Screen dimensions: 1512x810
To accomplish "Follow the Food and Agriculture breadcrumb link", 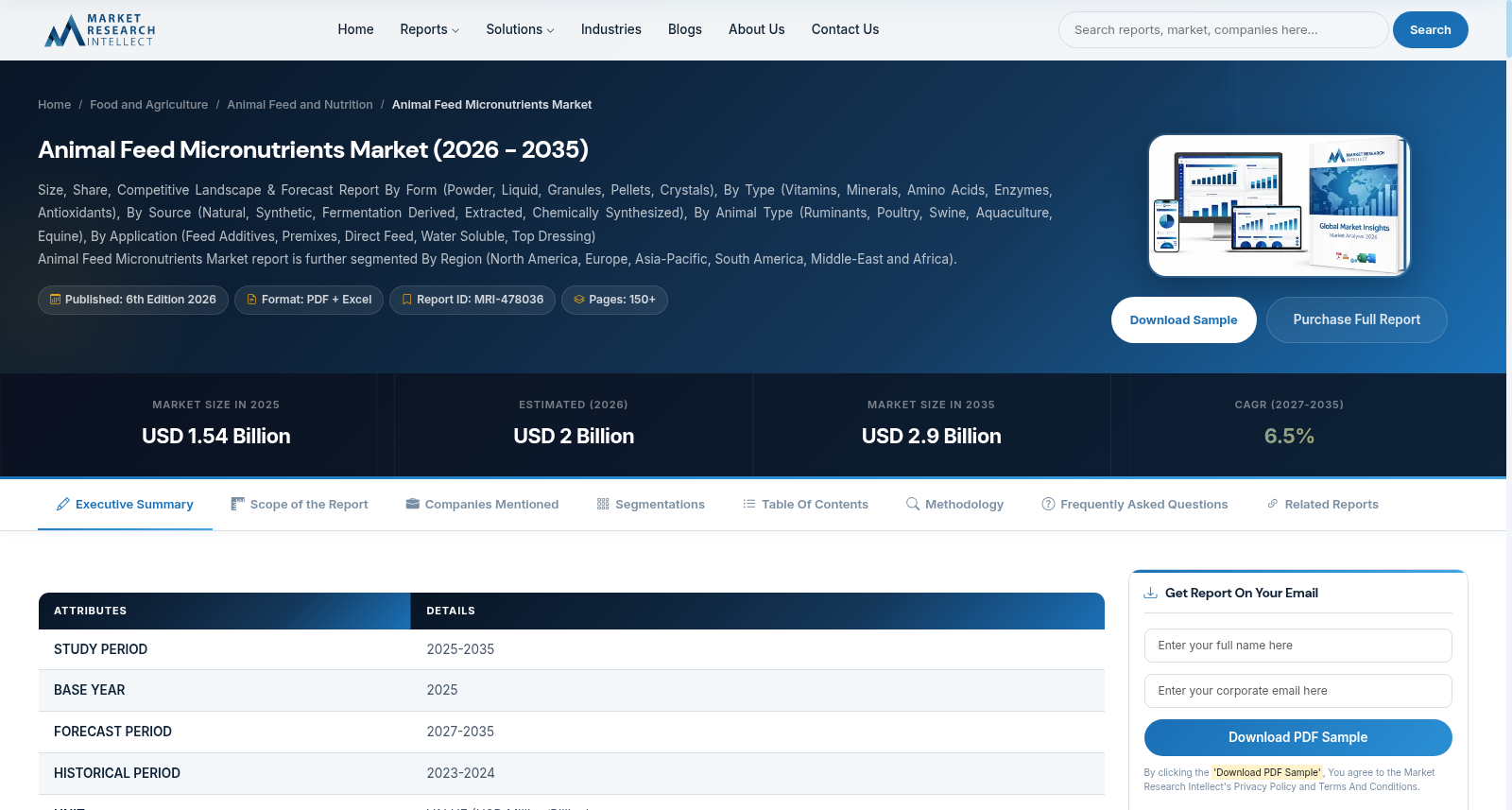I will 148,105.
